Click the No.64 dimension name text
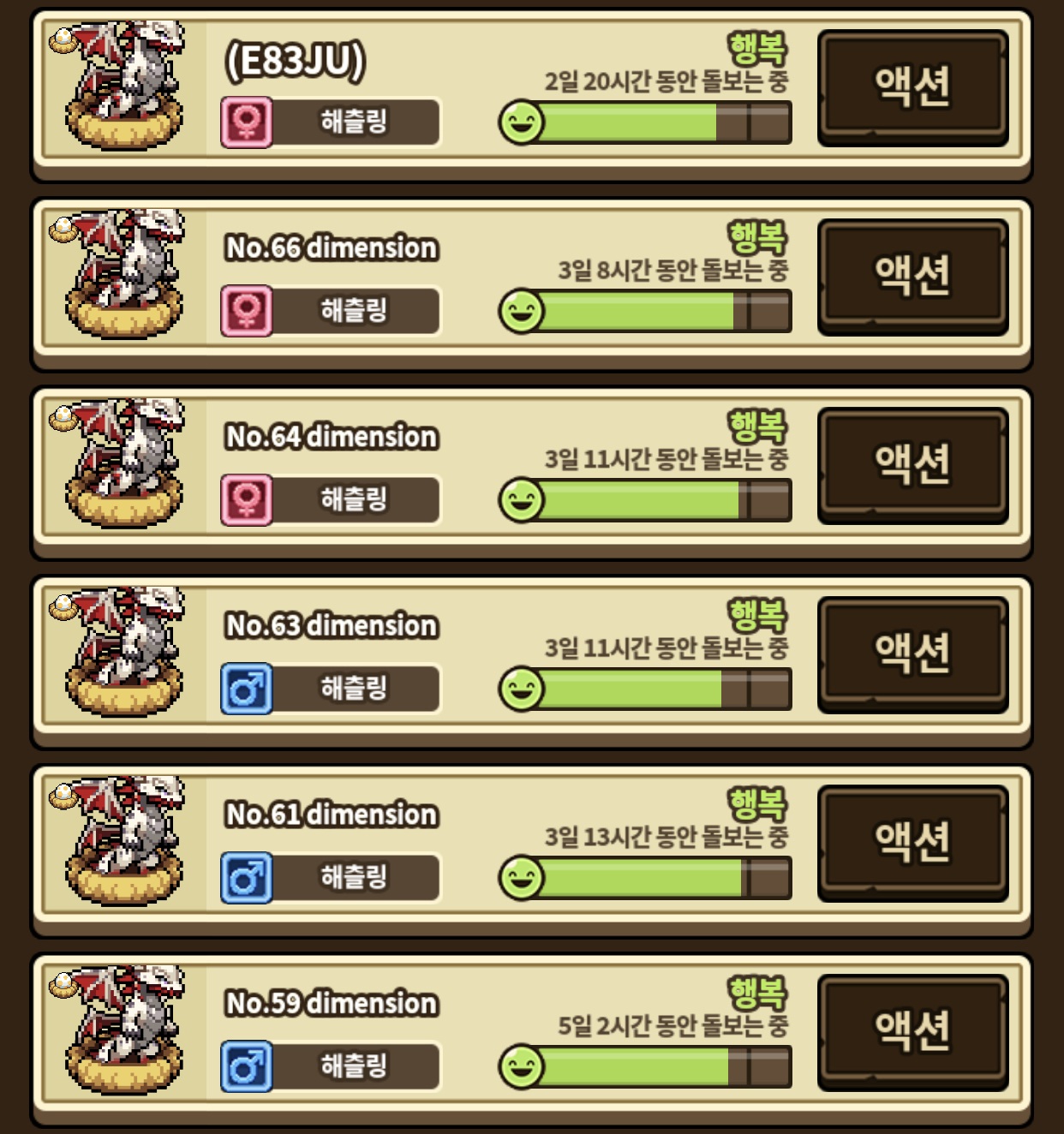 [x=332, y=437]
